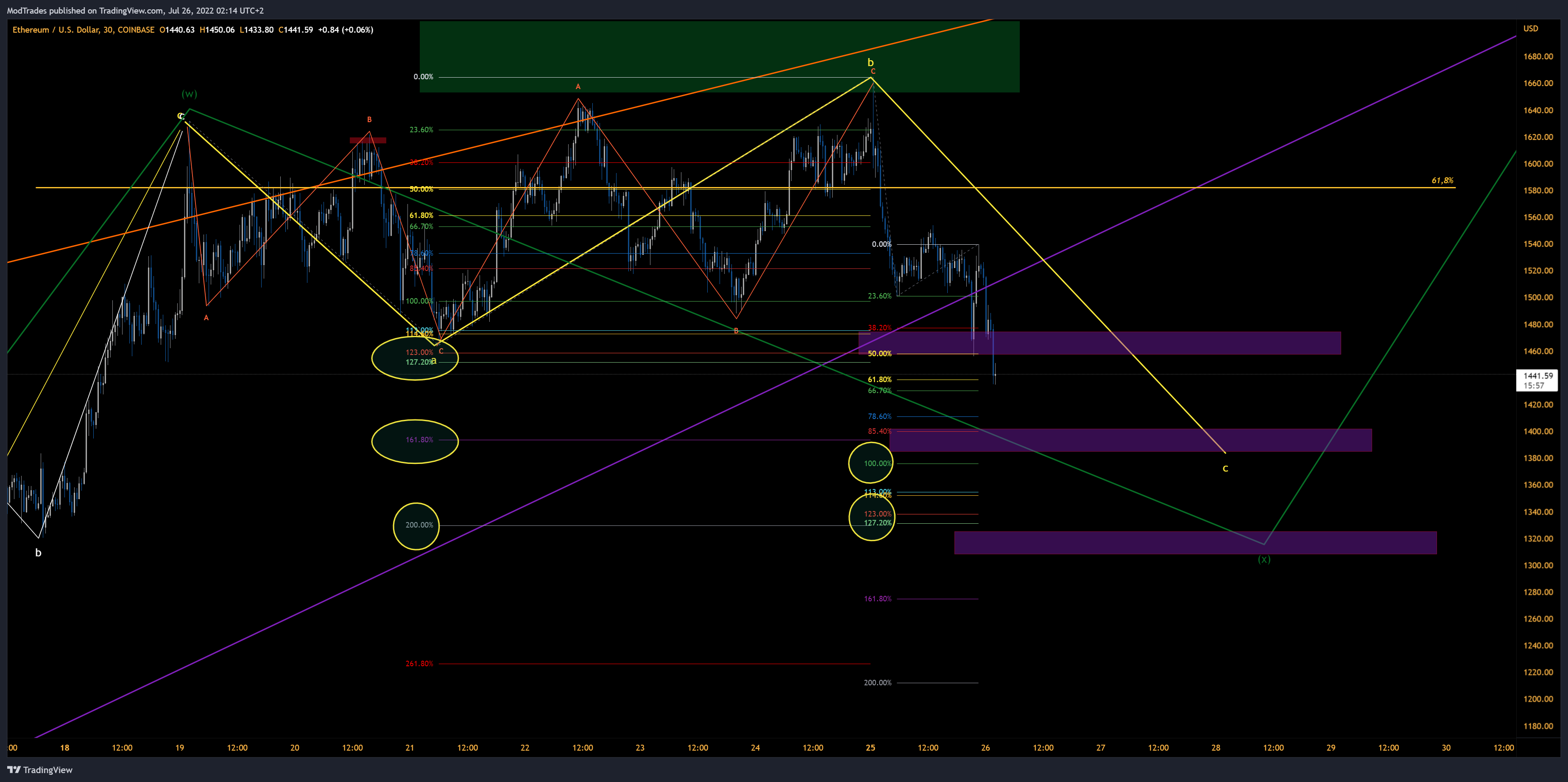Click the TradingView logo in the footer
Image resolution: width=1568 pixels, height=782 pixels.
39,770
